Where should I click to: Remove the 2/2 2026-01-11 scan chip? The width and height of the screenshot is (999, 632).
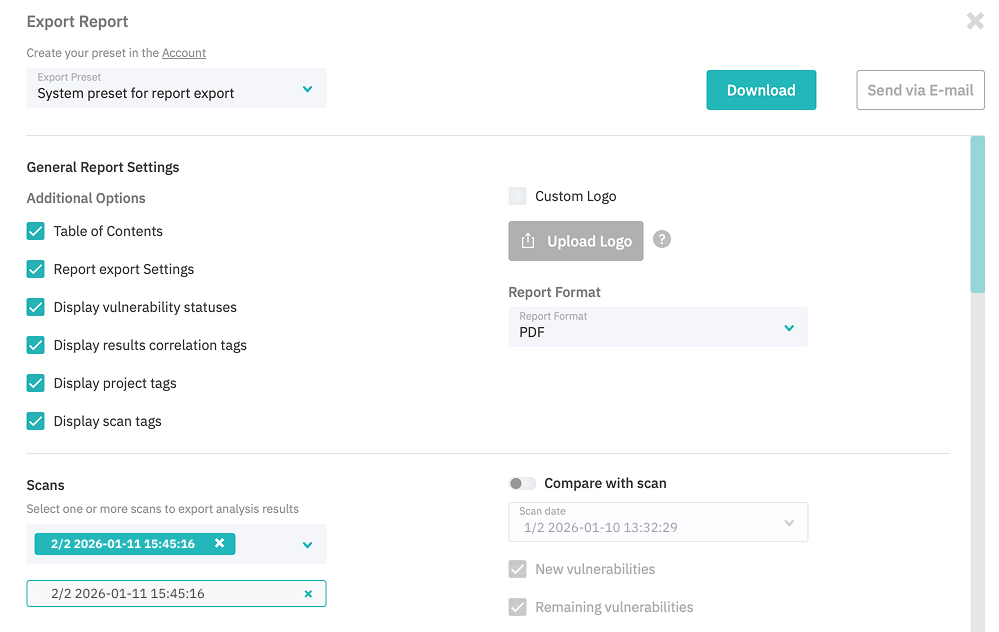(219, 543)
